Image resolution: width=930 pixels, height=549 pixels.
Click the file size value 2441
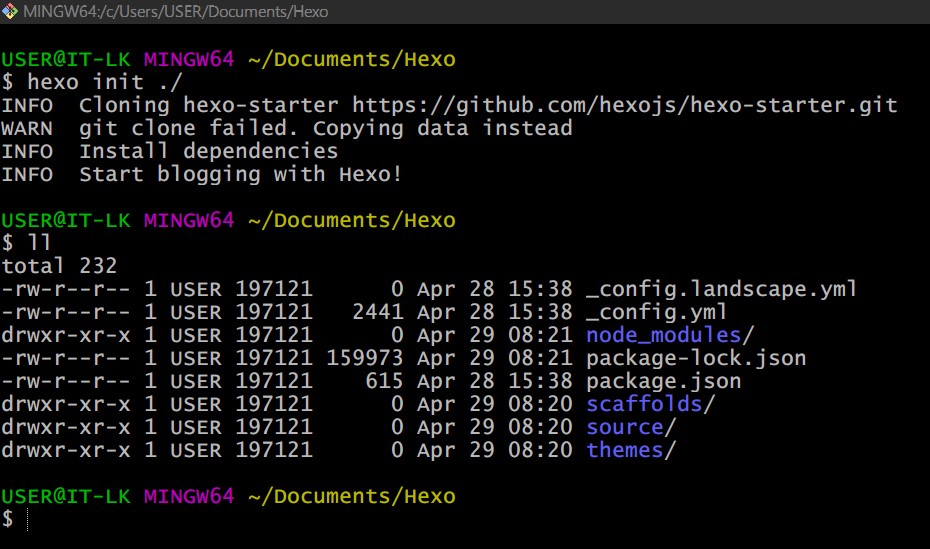coord(378,312)
